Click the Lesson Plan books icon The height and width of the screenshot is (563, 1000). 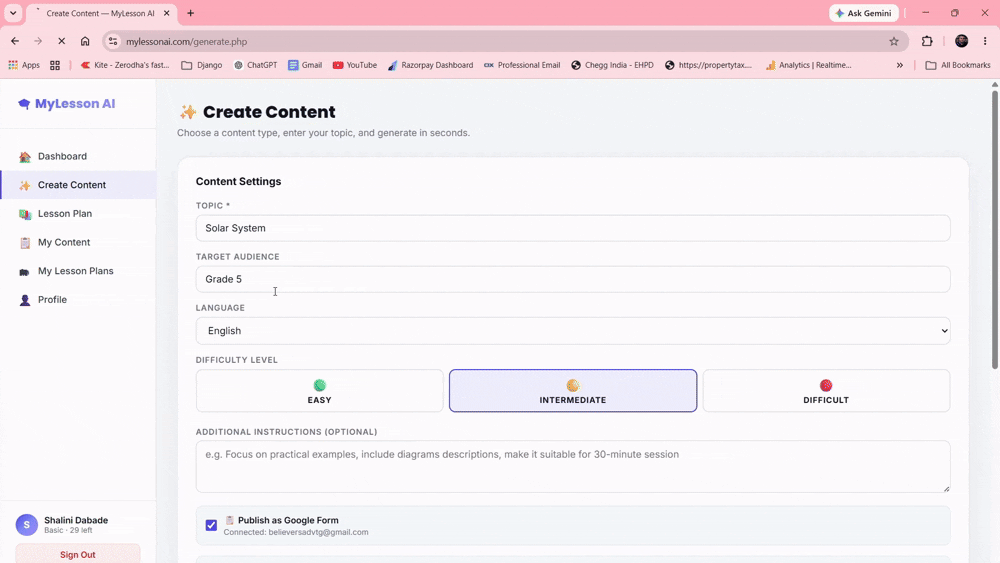point(25,214)
